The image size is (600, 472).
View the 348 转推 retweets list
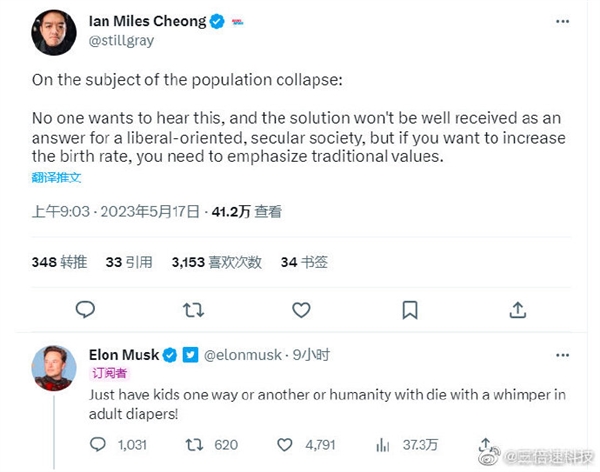[x=59, y=262]
